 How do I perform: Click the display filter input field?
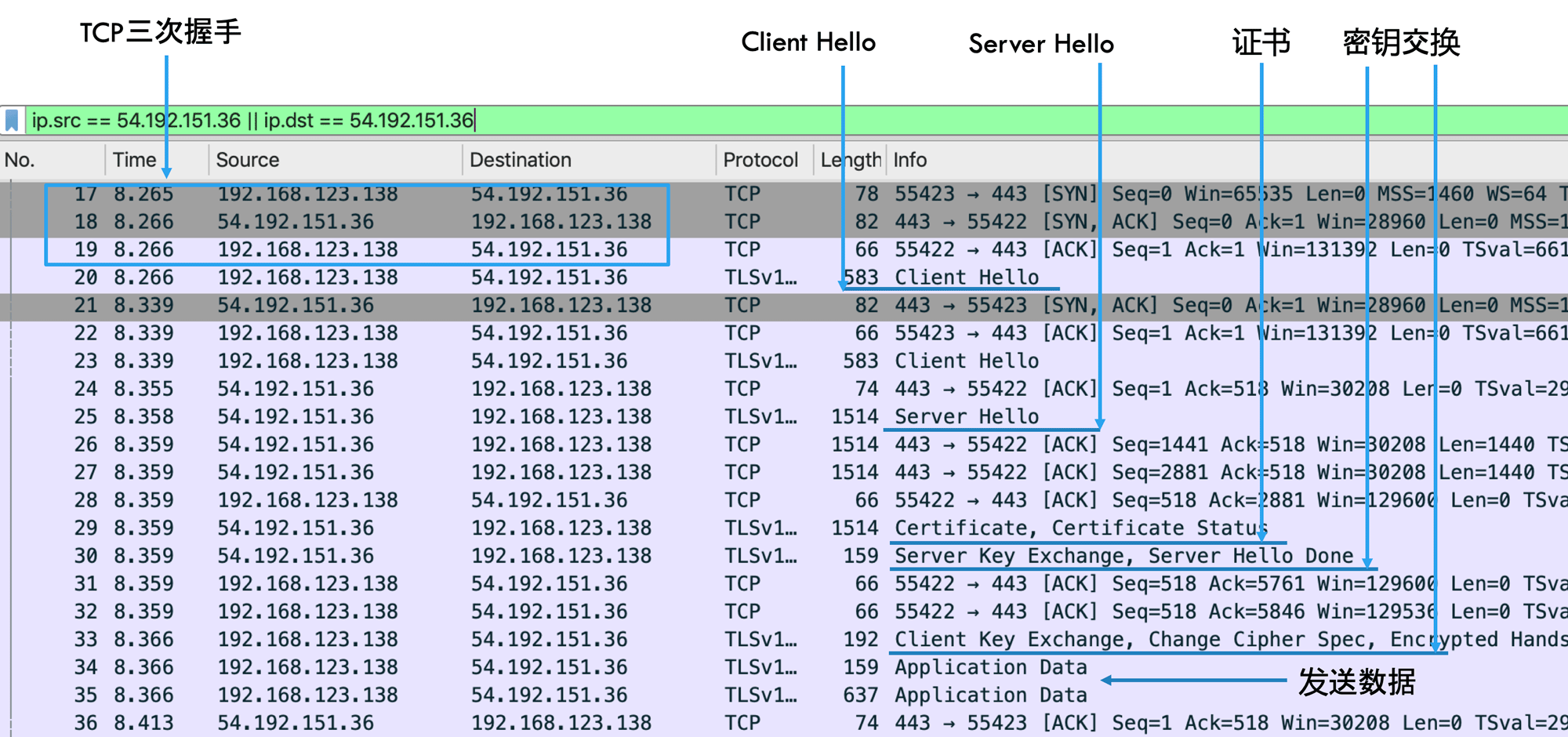coord(797,121)
